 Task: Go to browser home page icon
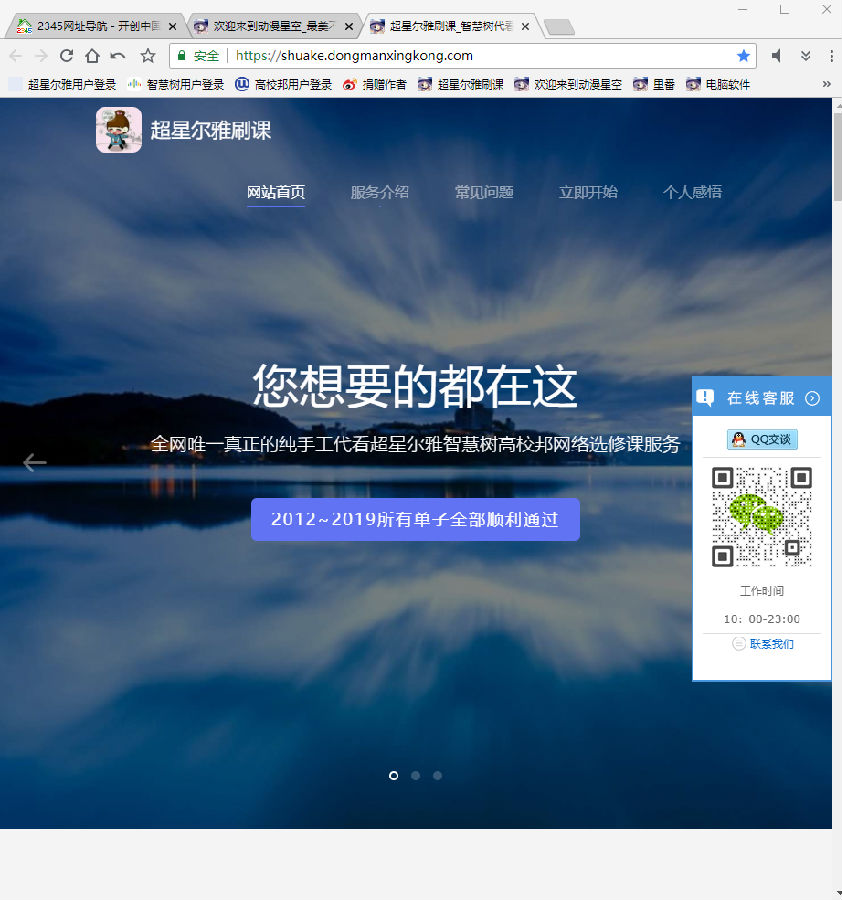pos(92,56)
